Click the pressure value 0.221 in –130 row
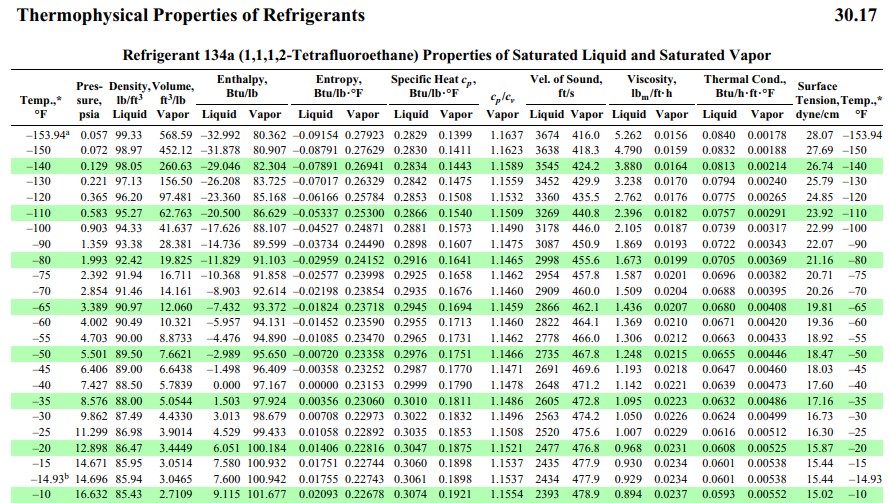The height and width of the screenshot is (503, 889). [x=93, y=181]
